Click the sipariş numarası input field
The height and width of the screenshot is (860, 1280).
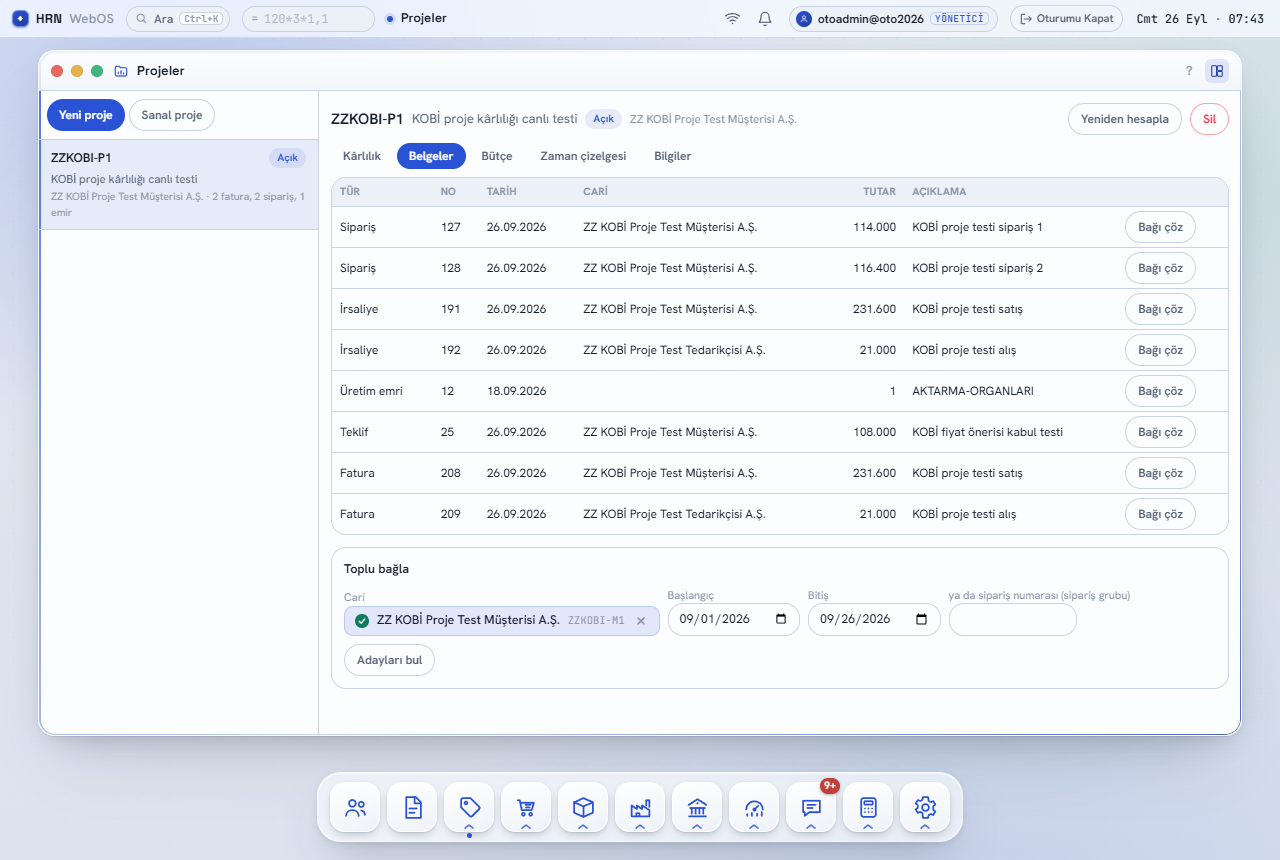point(1013,620)
